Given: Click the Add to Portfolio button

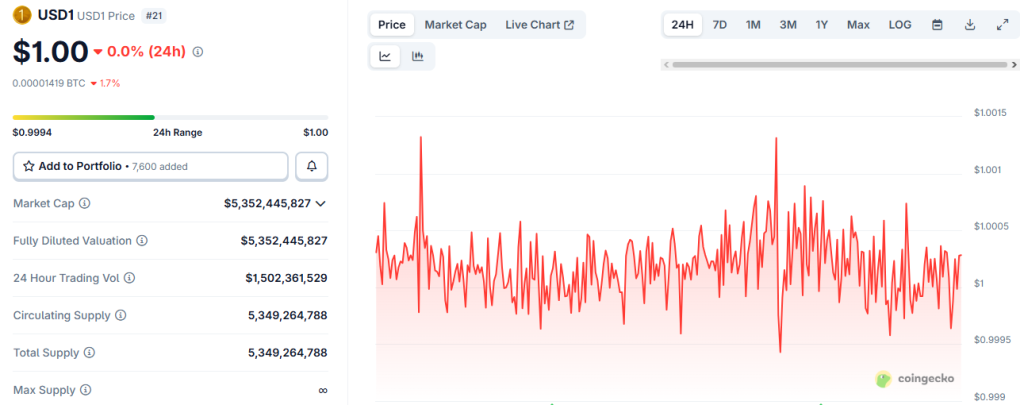Looking at the screenshot, I should pyautogui.click(x=151, y=167).
